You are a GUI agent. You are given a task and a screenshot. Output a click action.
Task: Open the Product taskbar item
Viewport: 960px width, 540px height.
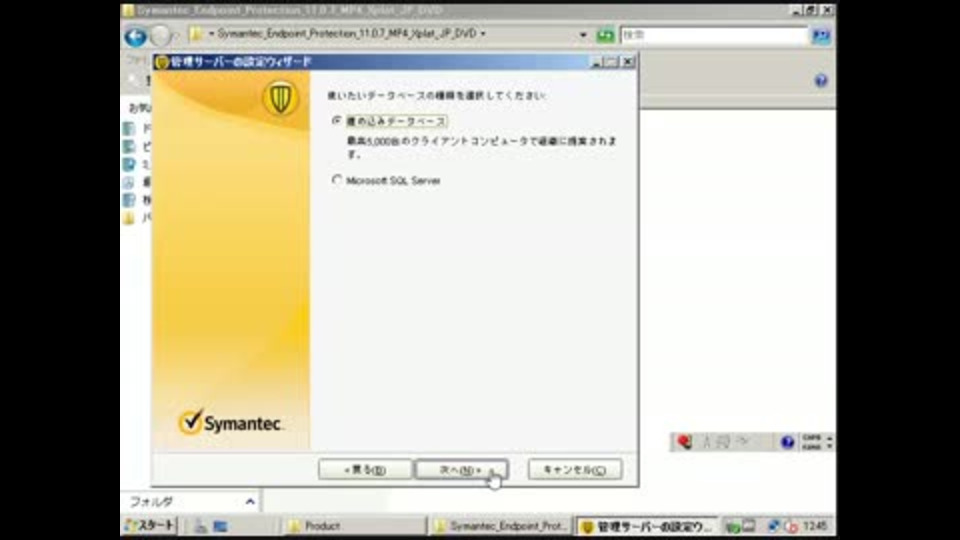point(354,526)
